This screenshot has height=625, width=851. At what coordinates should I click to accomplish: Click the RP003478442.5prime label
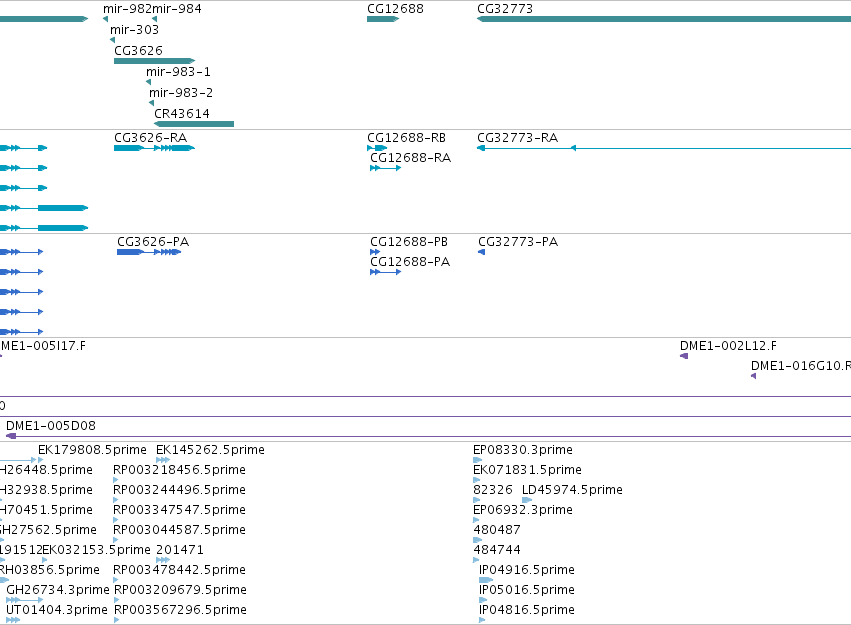coord(179,570)
